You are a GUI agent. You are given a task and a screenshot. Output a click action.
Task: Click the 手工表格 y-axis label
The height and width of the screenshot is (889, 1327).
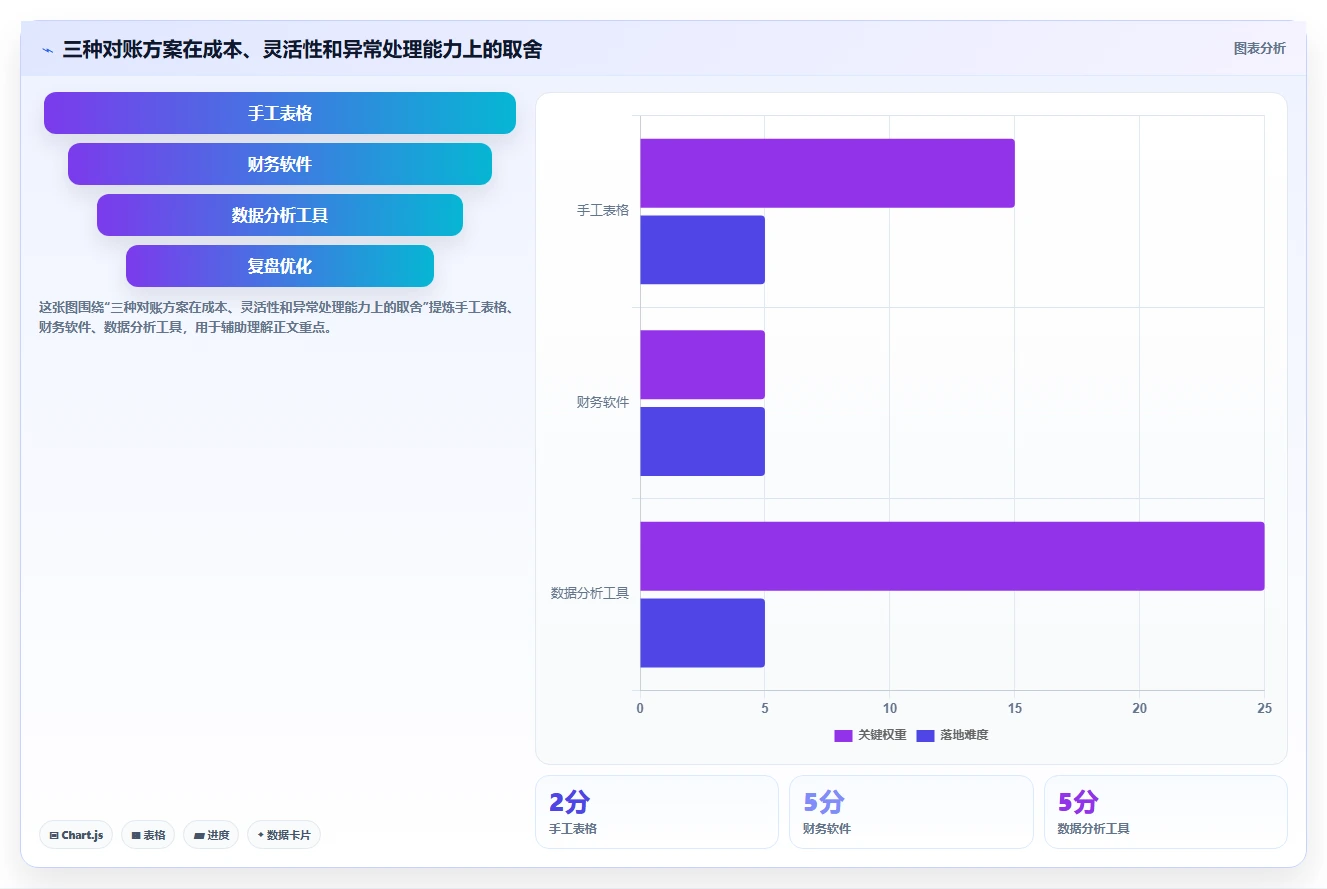point(603,211)
